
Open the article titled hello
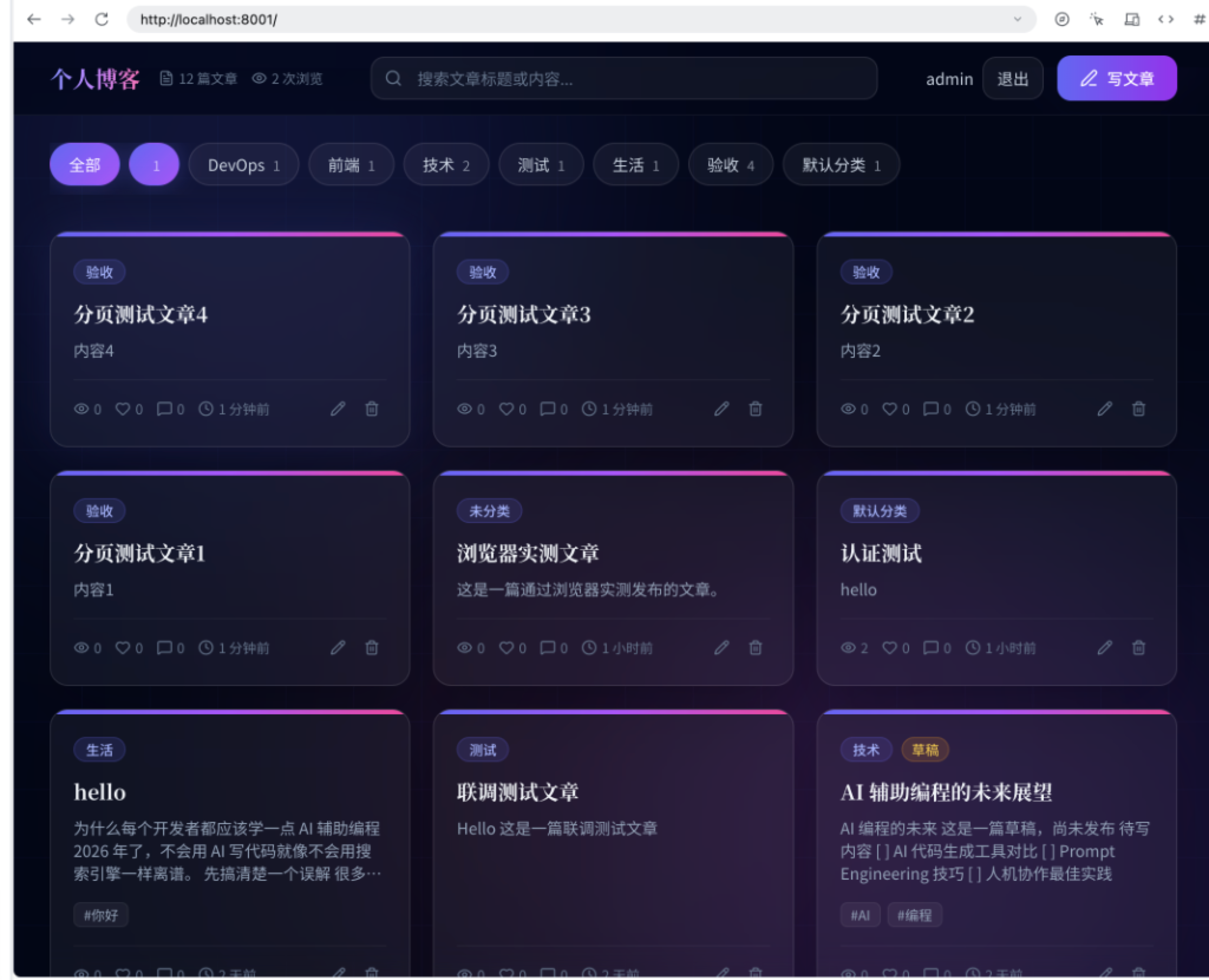tap(100, 792)
